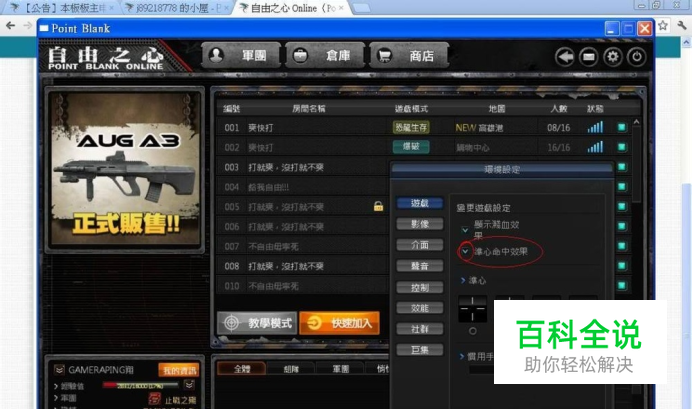Screen dimensions: 692x409
Task: Switch to the j89218778 的小屋 browser tab
Action: (x=177, y=8)
